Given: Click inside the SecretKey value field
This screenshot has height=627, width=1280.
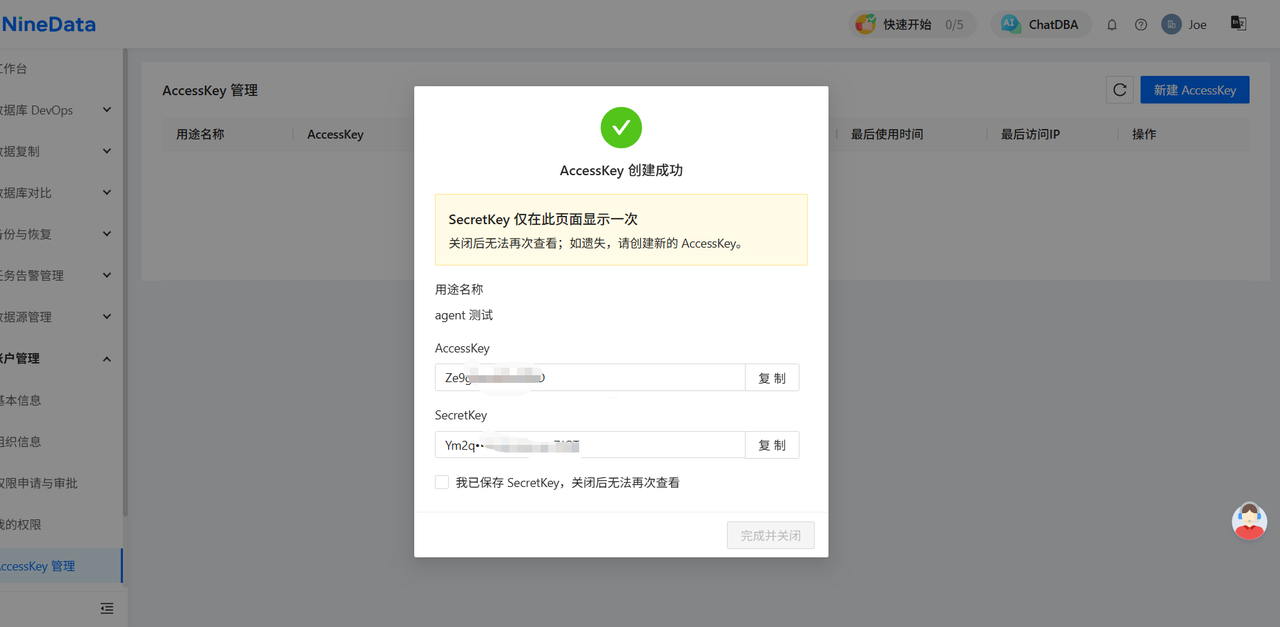Looking at the screenshot, I should pos(590,445).
